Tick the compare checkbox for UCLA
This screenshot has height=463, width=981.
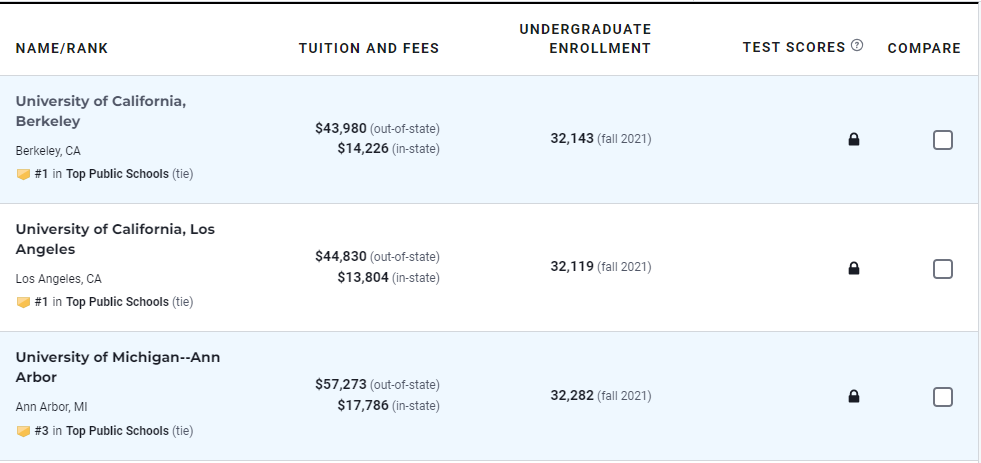(x=943, y=269)
